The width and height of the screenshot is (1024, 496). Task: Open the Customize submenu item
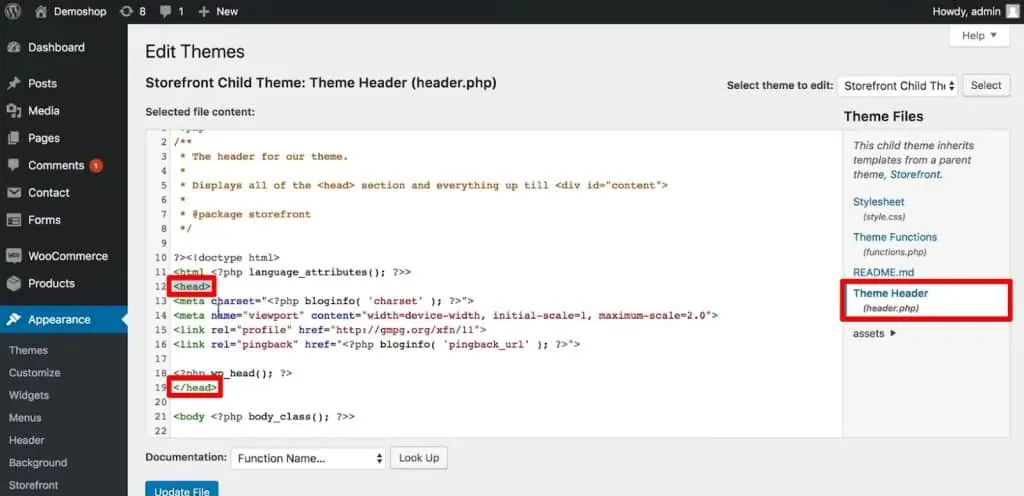35,373
